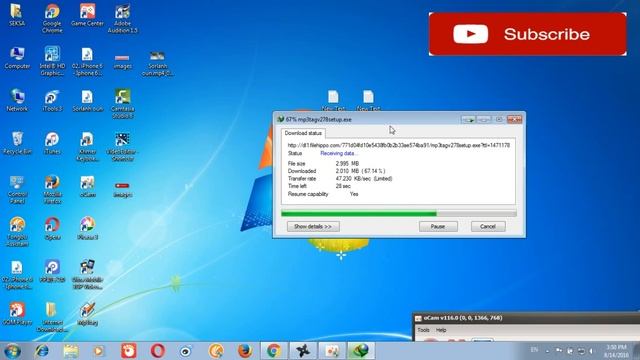The width and height of the screenshot is (640, 360).
Task: Launch iTunes desktop shortcut
Action: pyautogui.click(x=52, y=143)
